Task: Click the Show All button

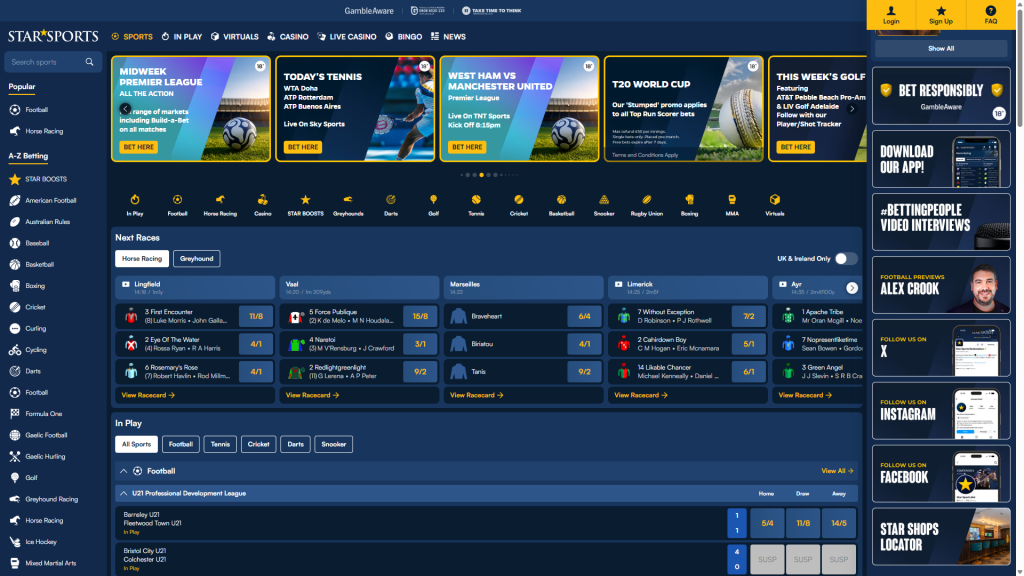Action: tap(941, 48)
